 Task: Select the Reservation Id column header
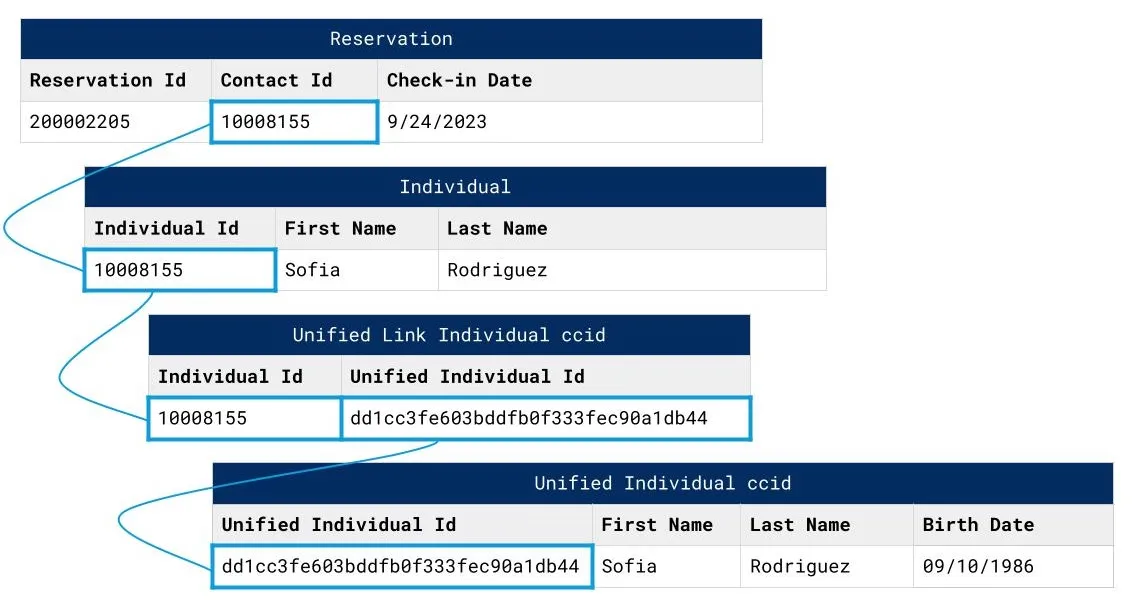click(x=108, y=81)
